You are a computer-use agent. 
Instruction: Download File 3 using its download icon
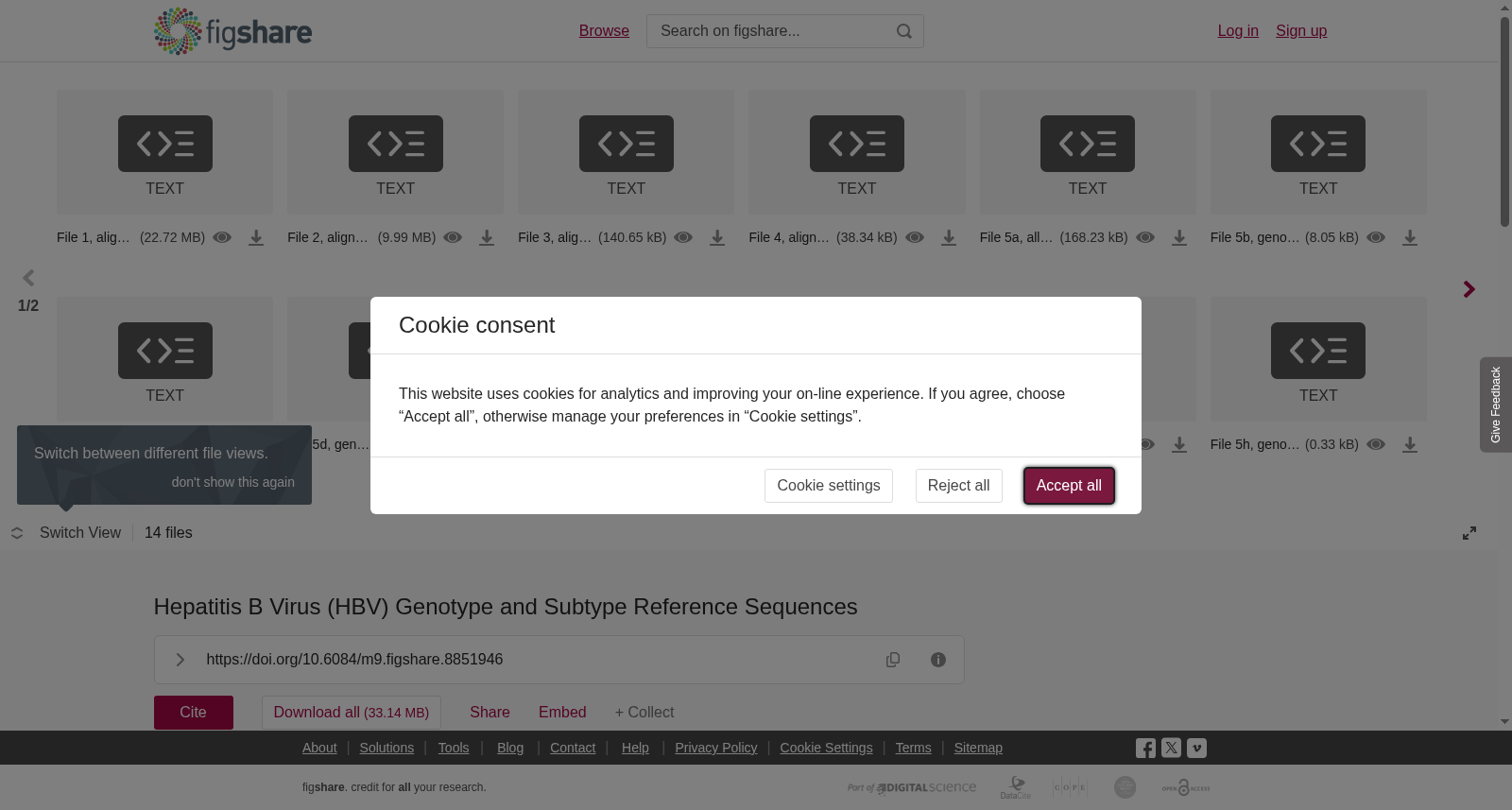717,238
